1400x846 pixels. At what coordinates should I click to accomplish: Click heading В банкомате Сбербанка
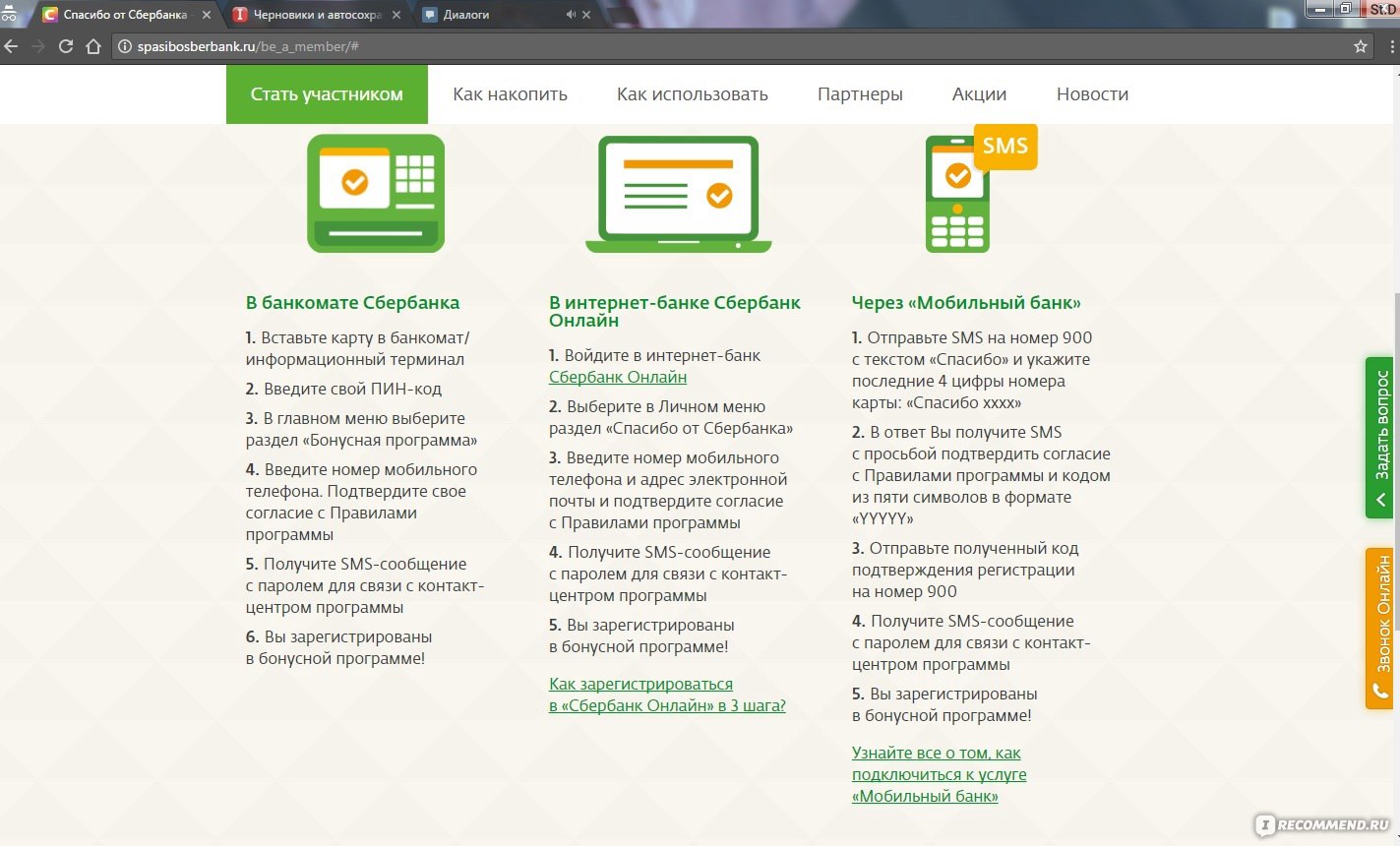tap(352, 303)
